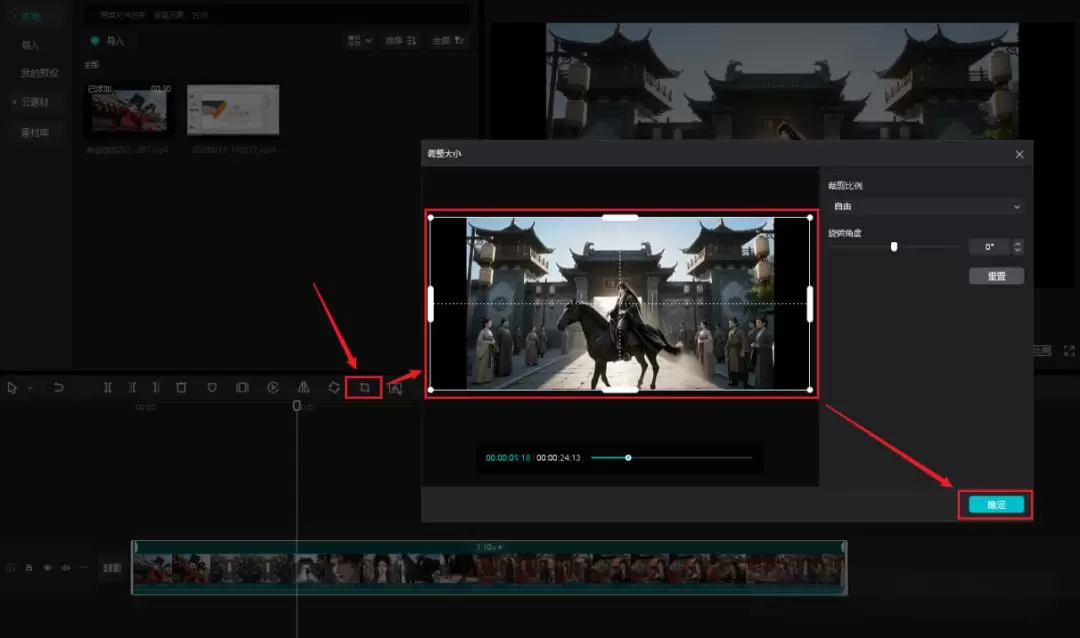
Task: Click the top-left crop corner handle
Action: (431, 218)
